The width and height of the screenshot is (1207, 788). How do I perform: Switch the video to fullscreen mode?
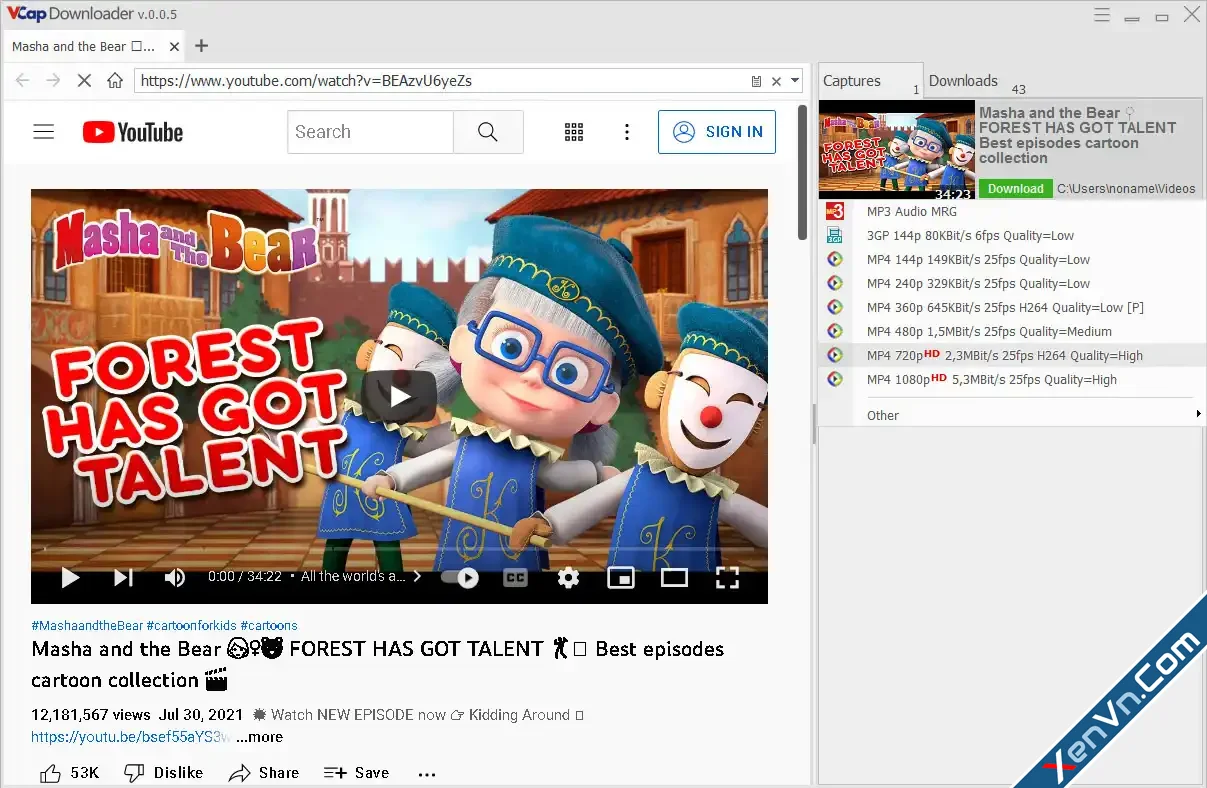(727, 577)
